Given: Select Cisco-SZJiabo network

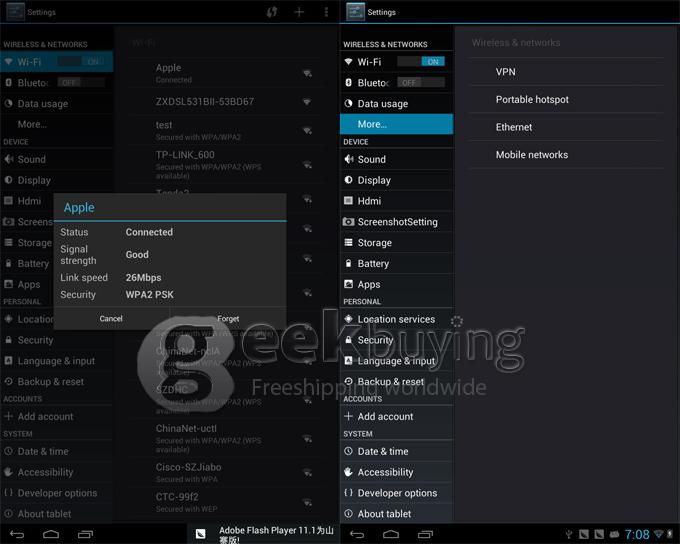Looking at the screenshot, I should pyautogui.click(x=224, y=472).
